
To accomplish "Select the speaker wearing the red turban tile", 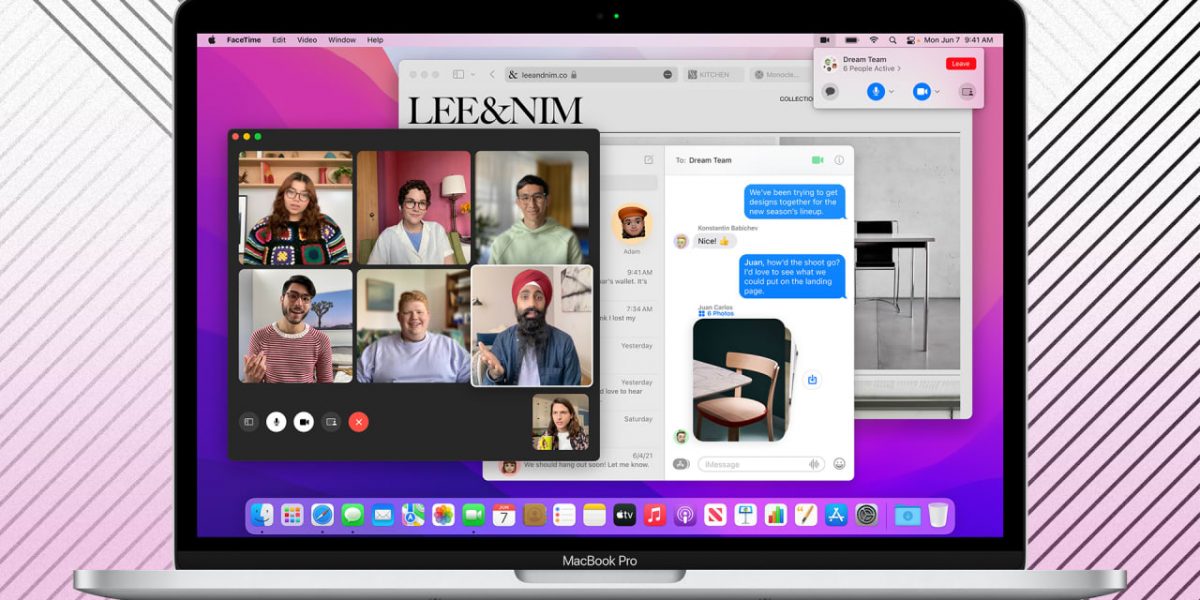I will click(x=532, y=325).
